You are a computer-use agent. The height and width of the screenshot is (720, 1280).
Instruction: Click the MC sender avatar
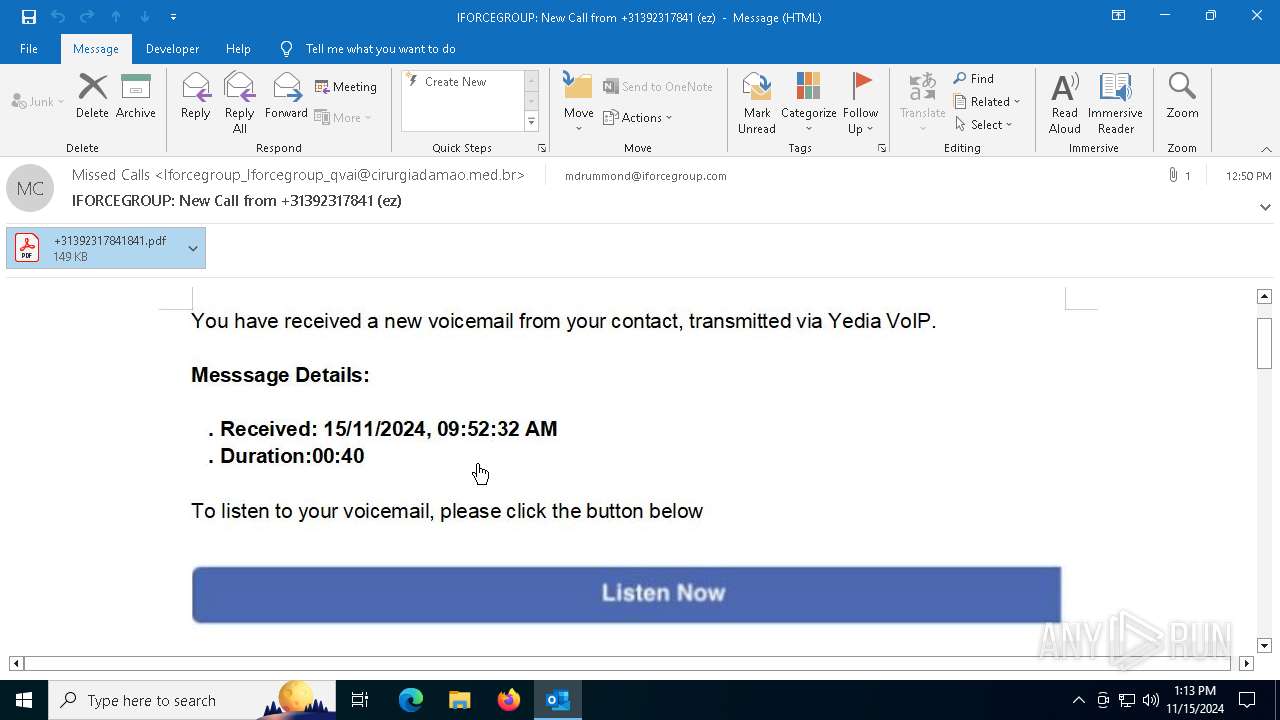tap(30, 188)
